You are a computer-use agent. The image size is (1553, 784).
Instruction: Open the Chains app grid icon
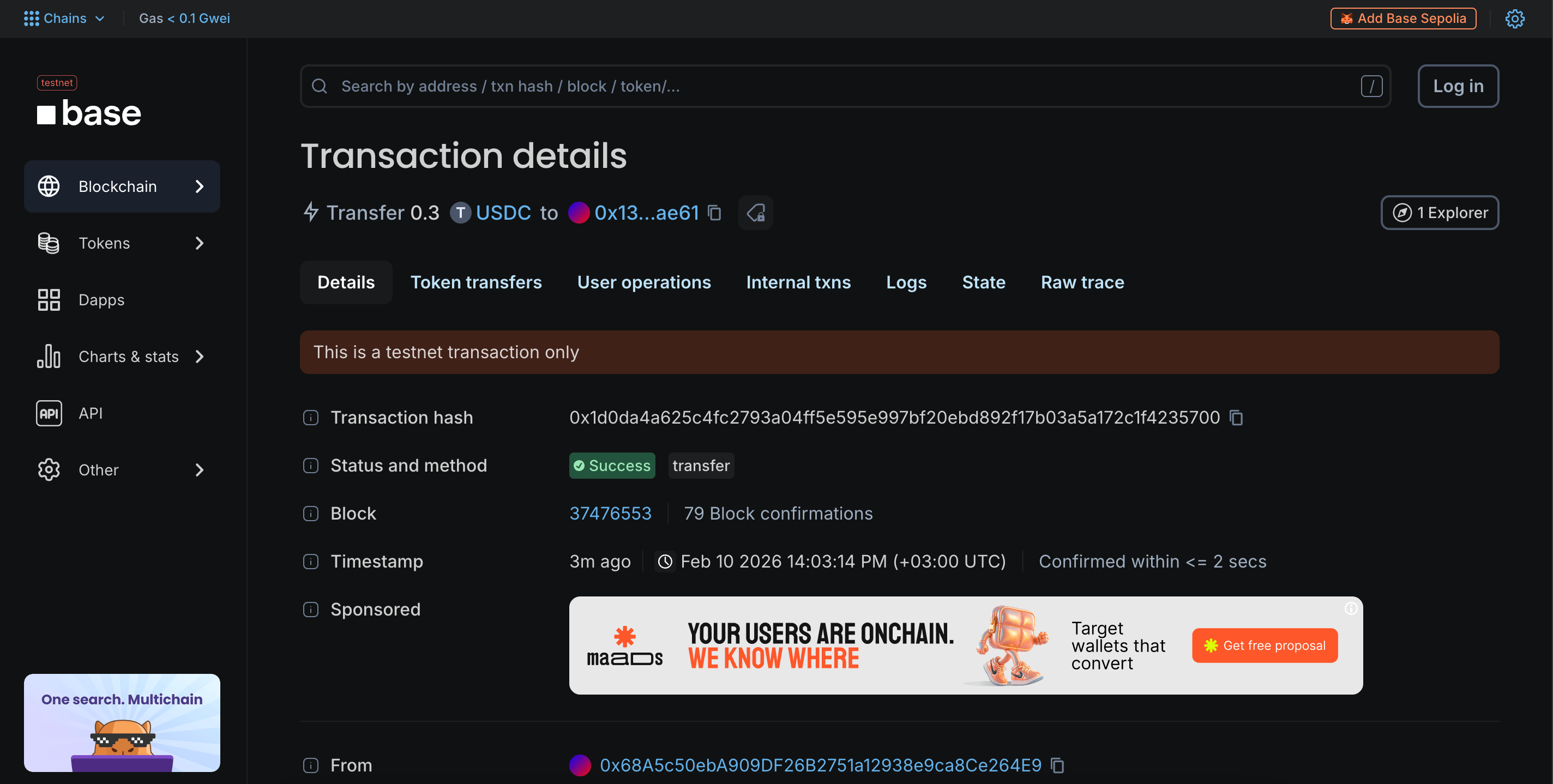click(x=31, y=18)
